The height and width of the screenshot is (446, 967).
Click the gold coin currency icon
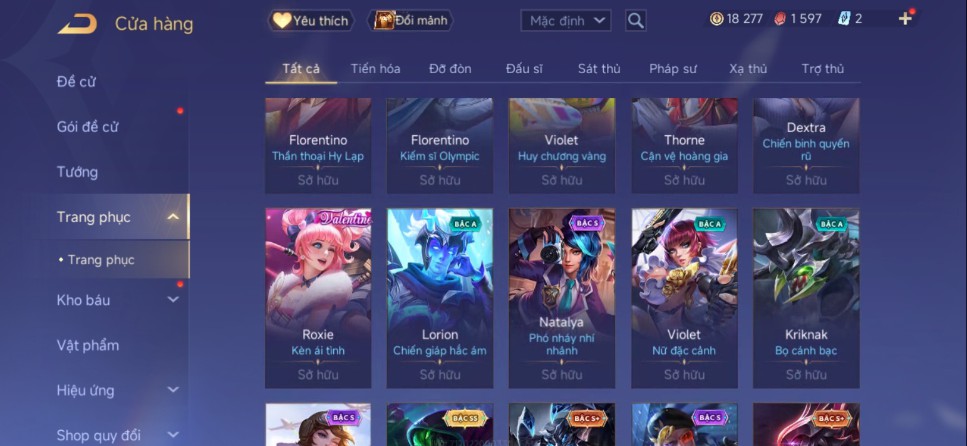[x=716, y=19]
